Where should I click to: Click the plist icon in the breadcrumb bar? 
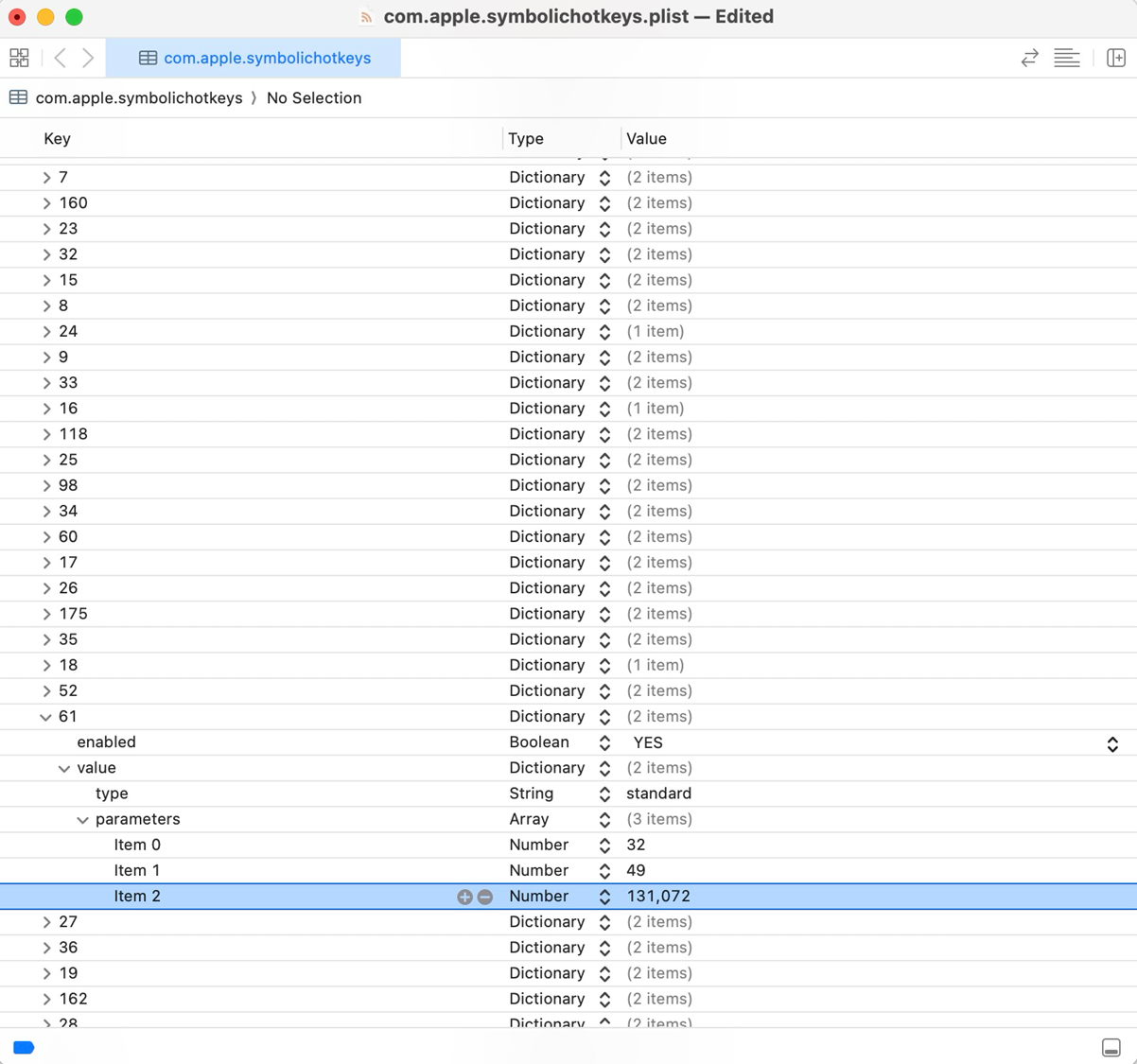point(18,97)
